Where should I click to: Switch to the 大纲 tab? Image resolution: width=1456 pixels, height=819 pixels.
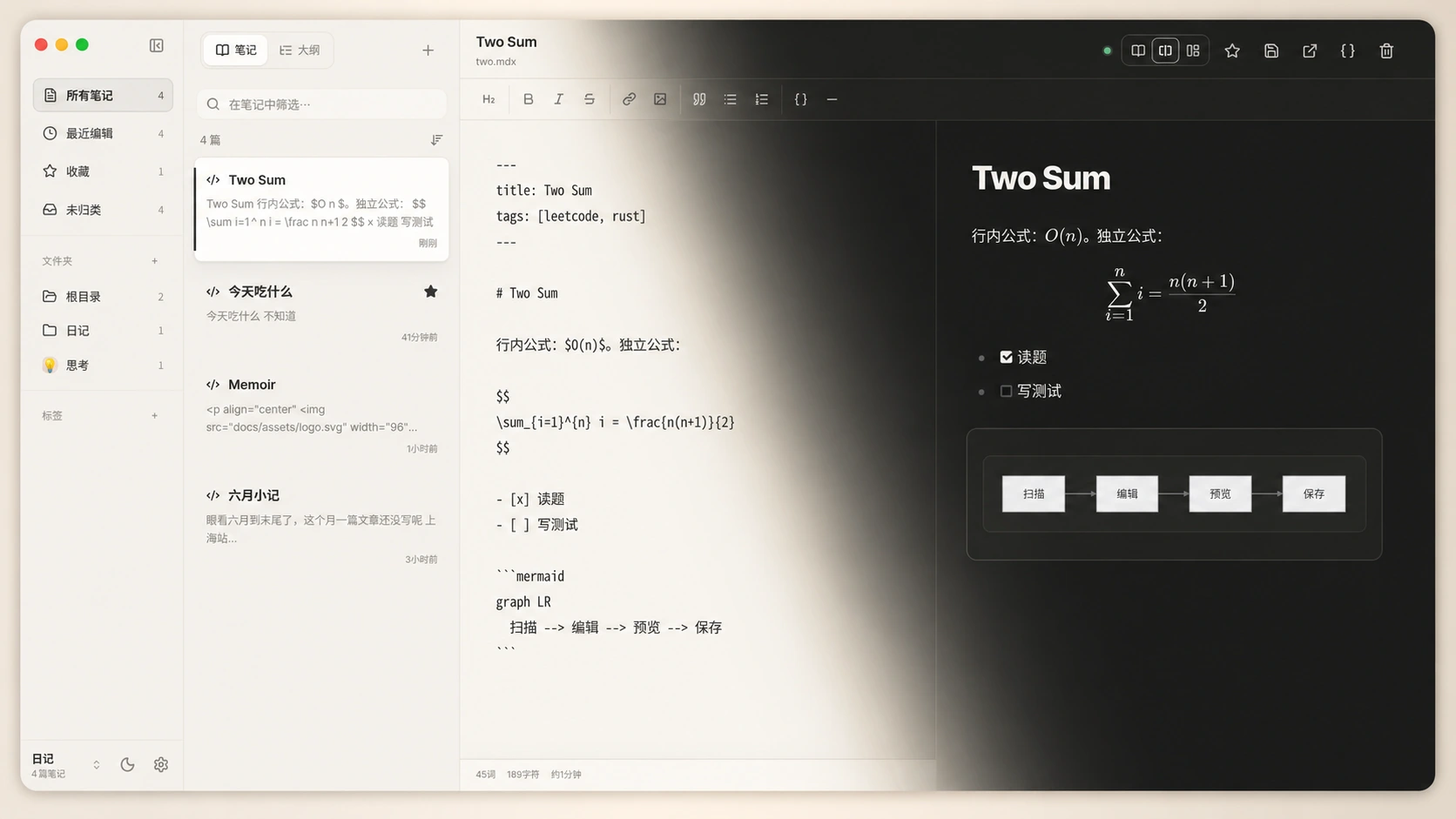(x=300, y=50)
